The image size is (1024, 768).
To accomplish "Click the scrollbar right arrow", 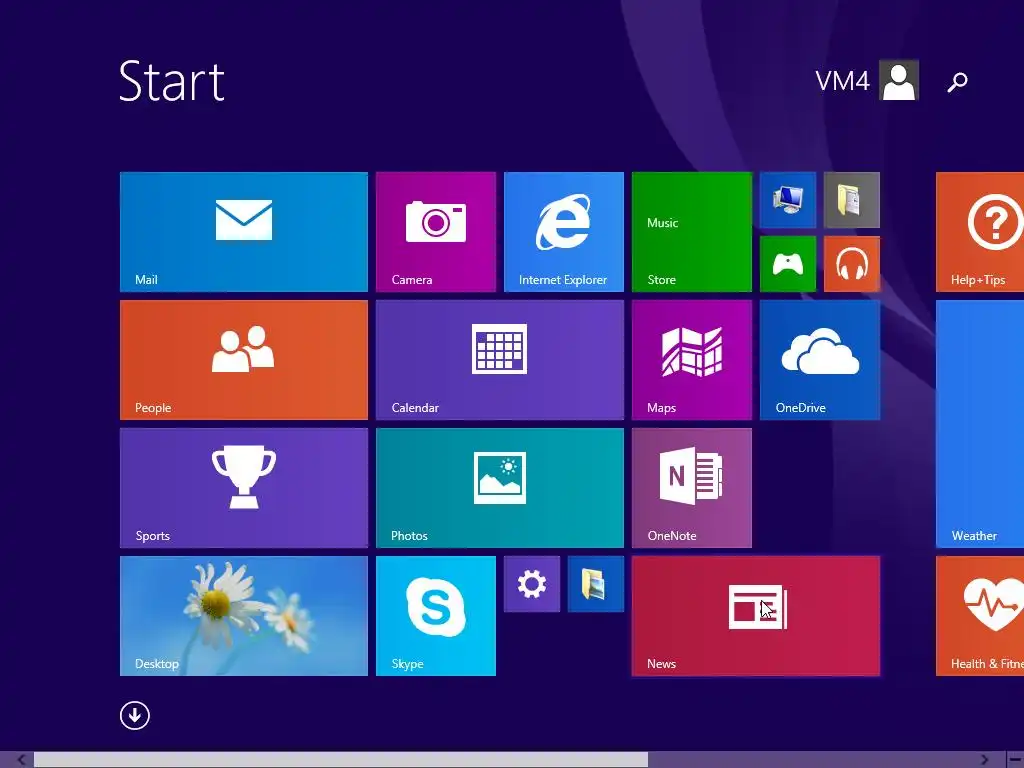I will (984, 760).
